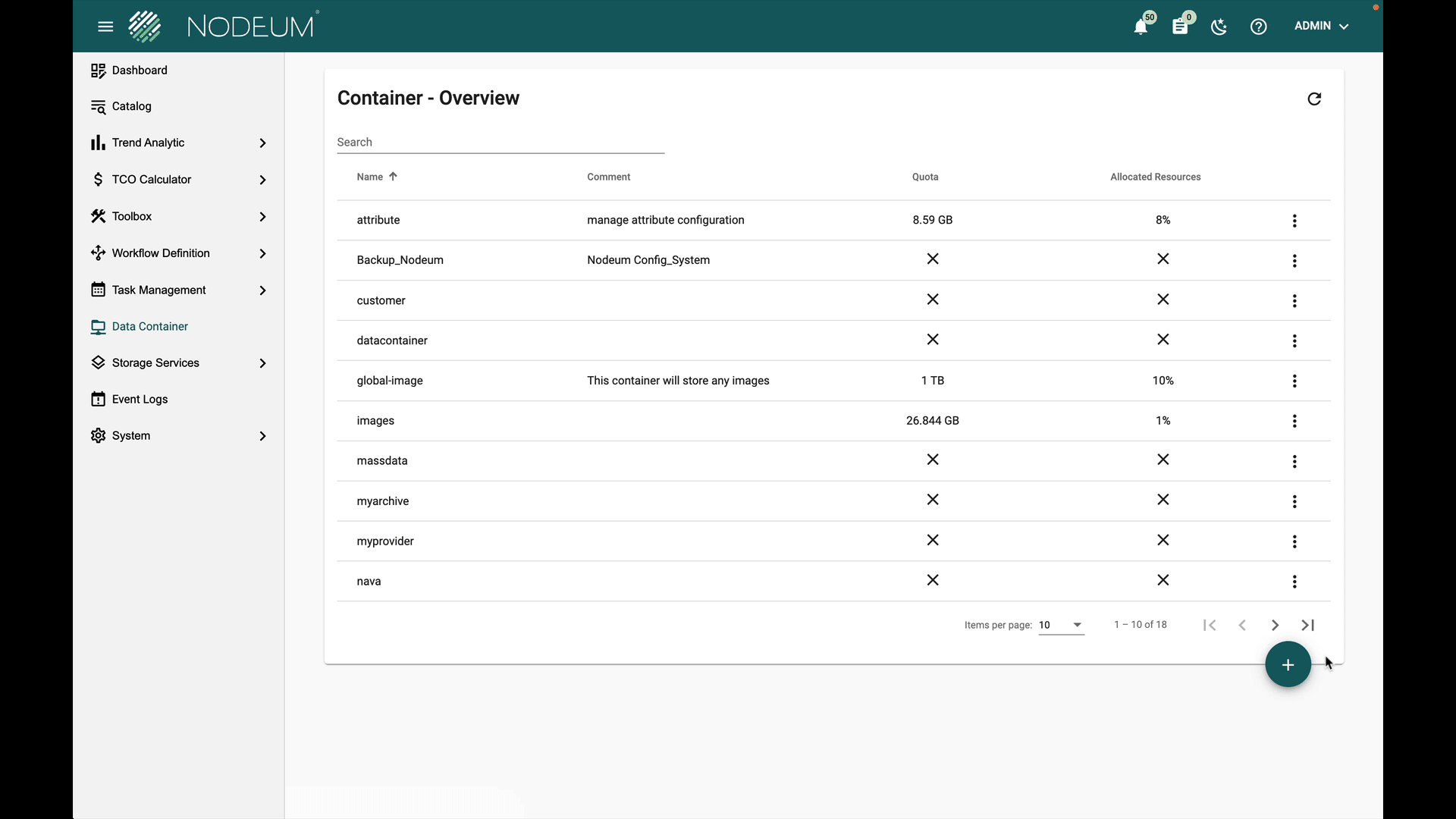Open the help question mark icon
This screenshot has width=1456, height=819.
click(1259, 27)
